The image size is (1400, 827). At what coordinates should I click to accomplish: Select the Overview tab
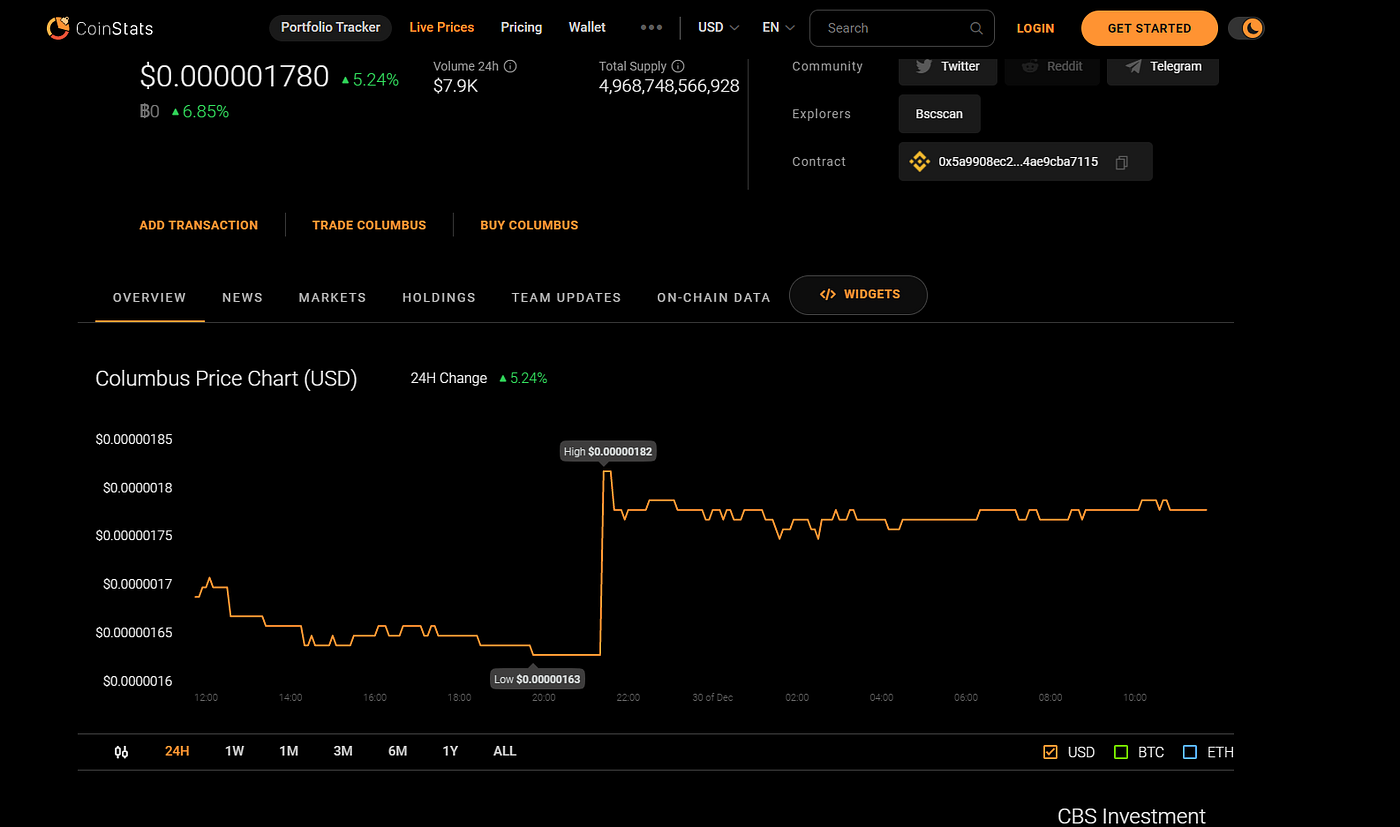pyautogui.click(x=150, y=298)
